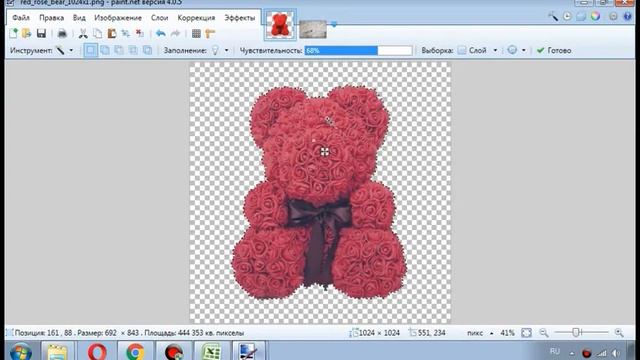Select Add (union) selection mode
640x360 pixels.
pyautogui.click(x=105, y=50)
